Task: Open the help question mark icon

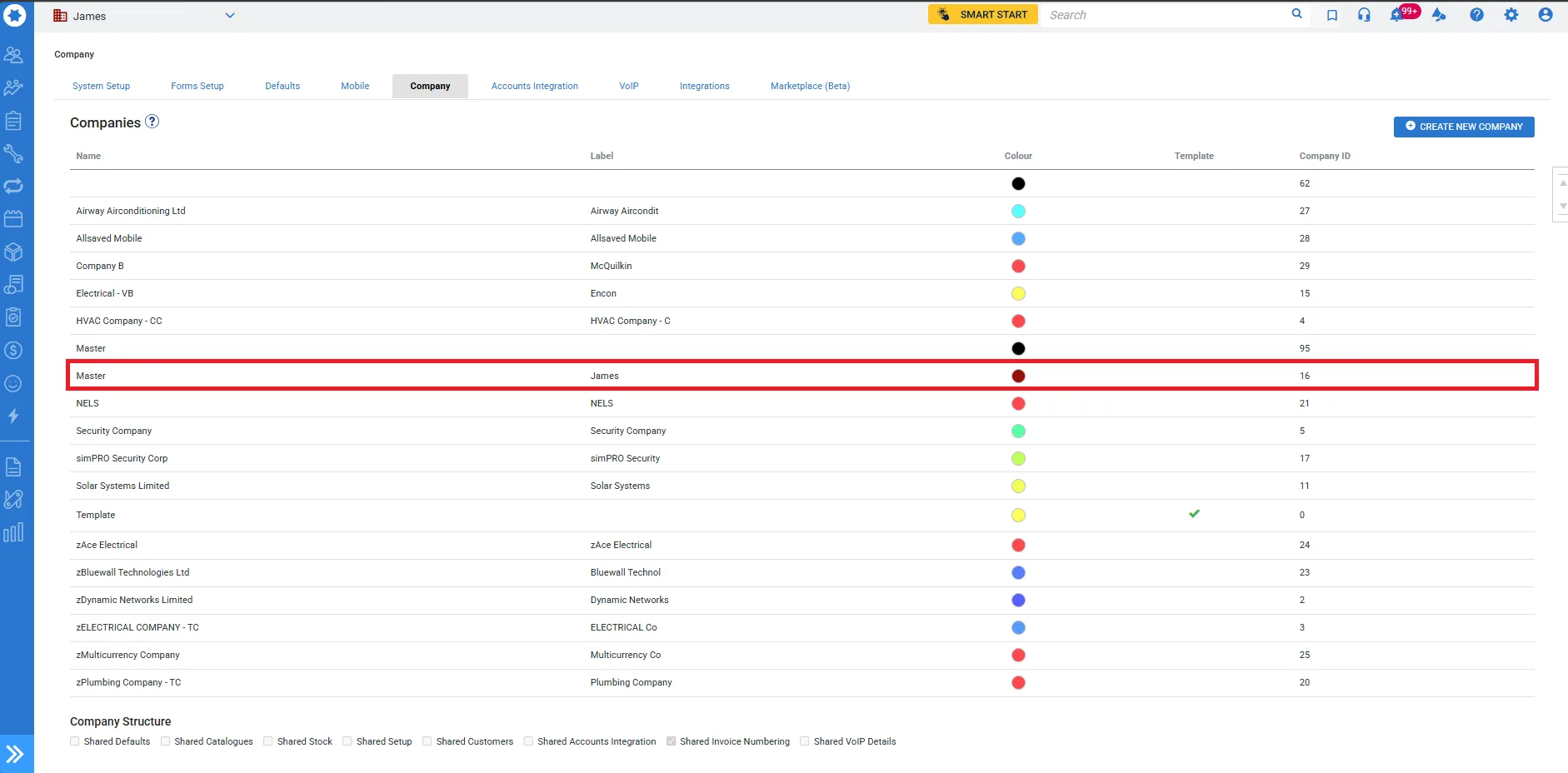Action: click(1476, 15)
